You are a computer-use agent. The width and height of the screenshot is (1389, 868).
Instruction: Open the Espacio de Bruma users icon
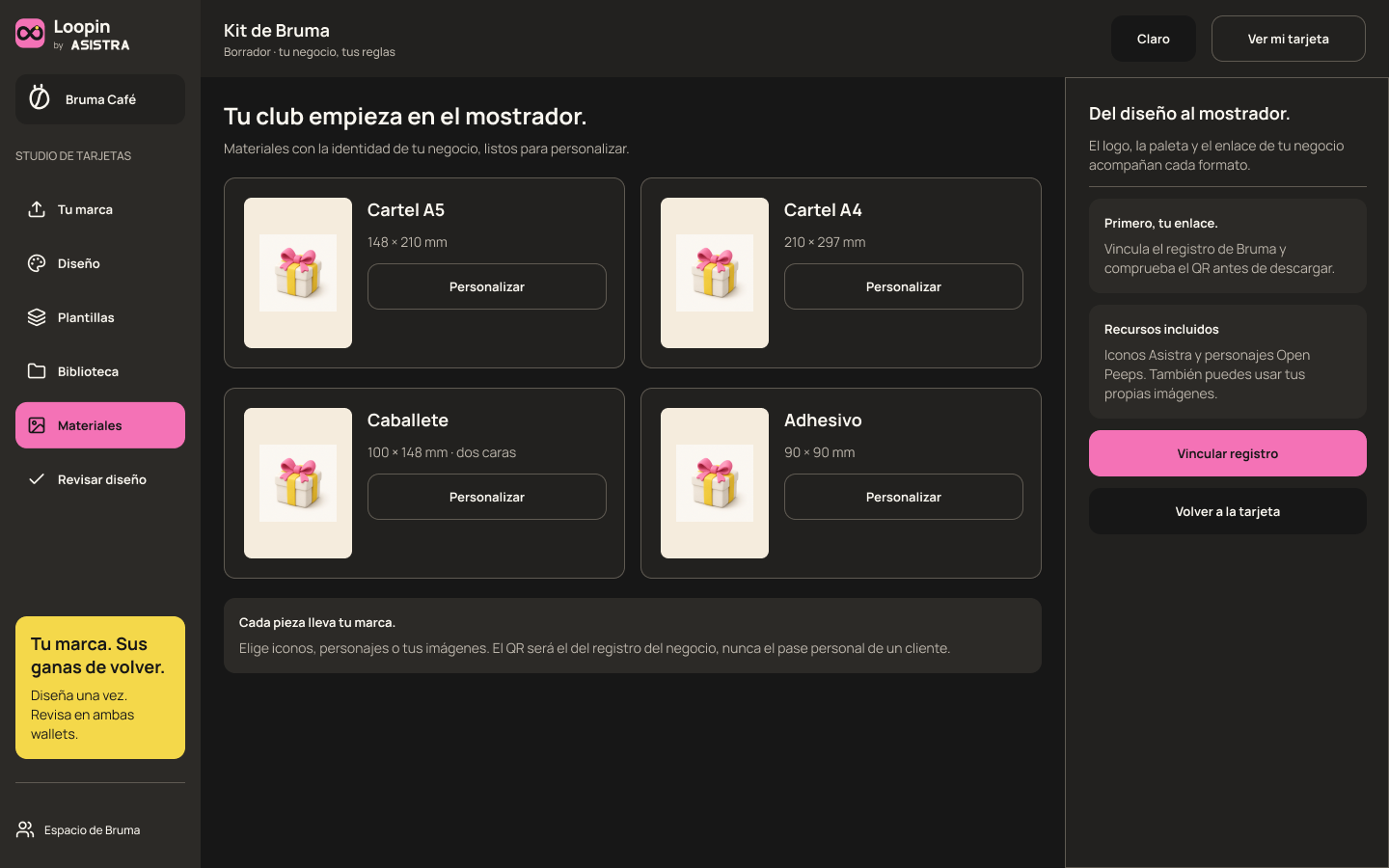[25, 829]
